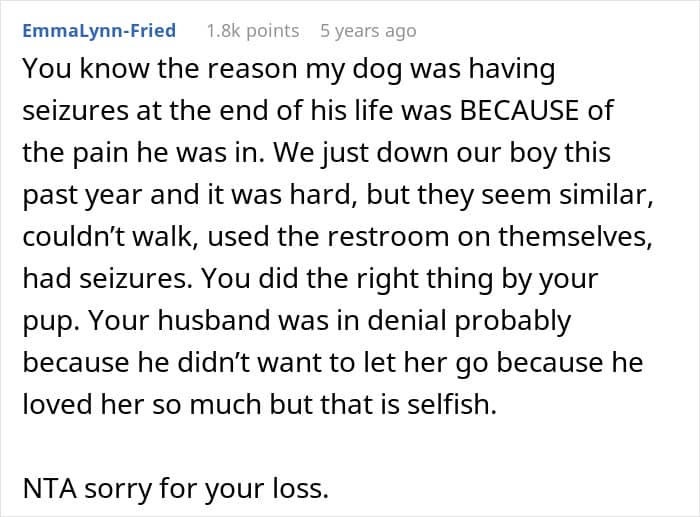This screenshot has height=517, width=700.
Task: Click the word 'probably' ending a line
Action: pyautogui.click(x=512, y=321)
